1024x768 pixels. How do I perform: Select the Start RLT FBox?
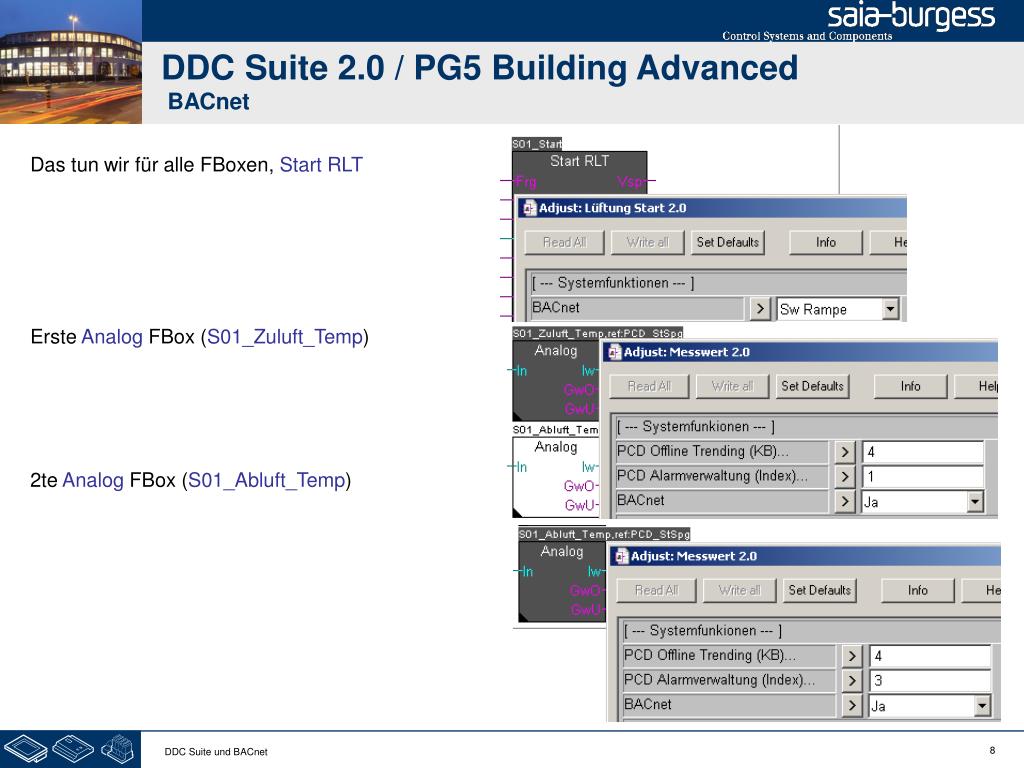pyautogui.click(x=579, y=172)
